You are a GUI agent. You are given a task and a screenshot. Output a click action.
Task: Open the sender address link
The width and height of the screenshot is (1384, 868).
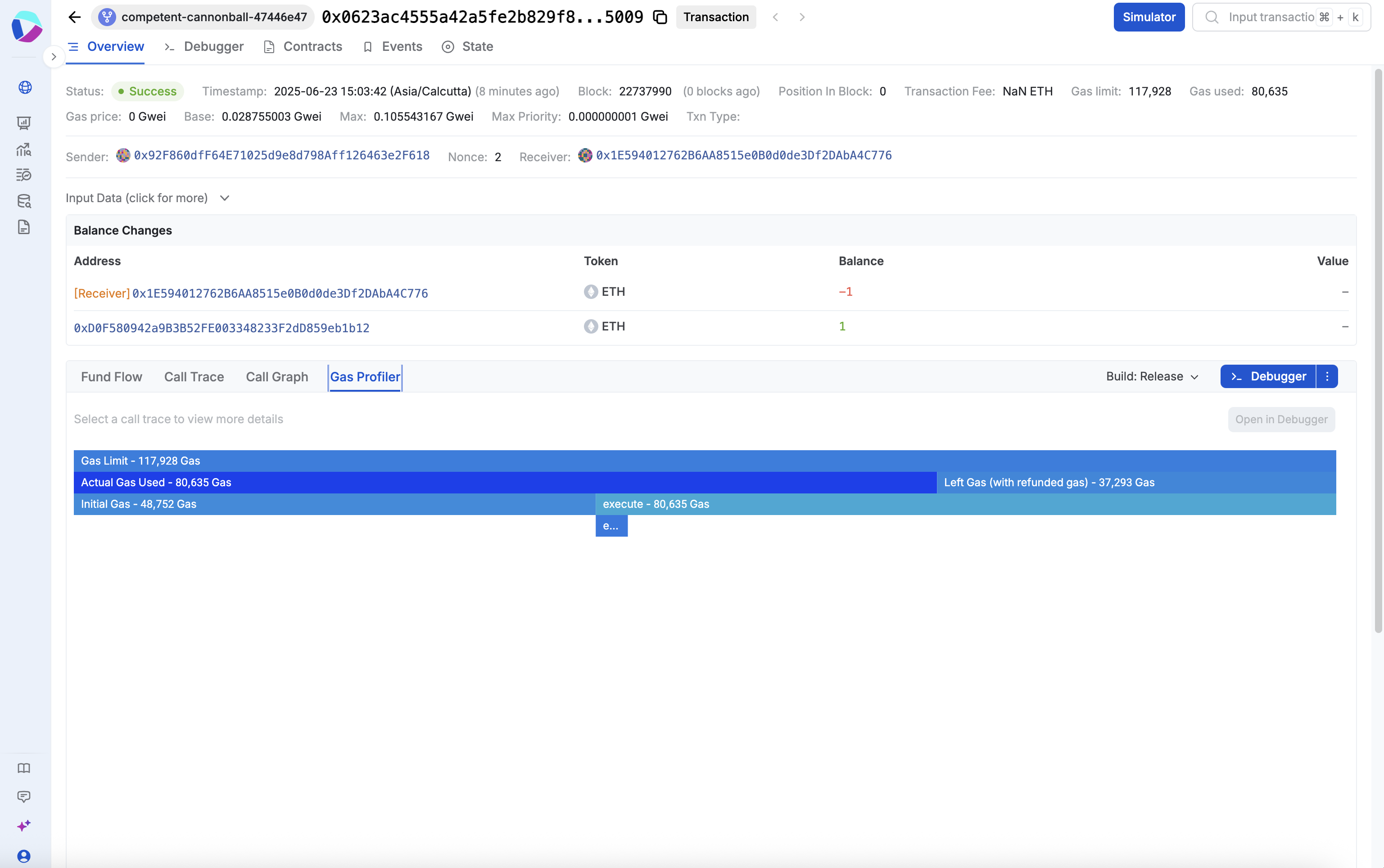(281, 156)
